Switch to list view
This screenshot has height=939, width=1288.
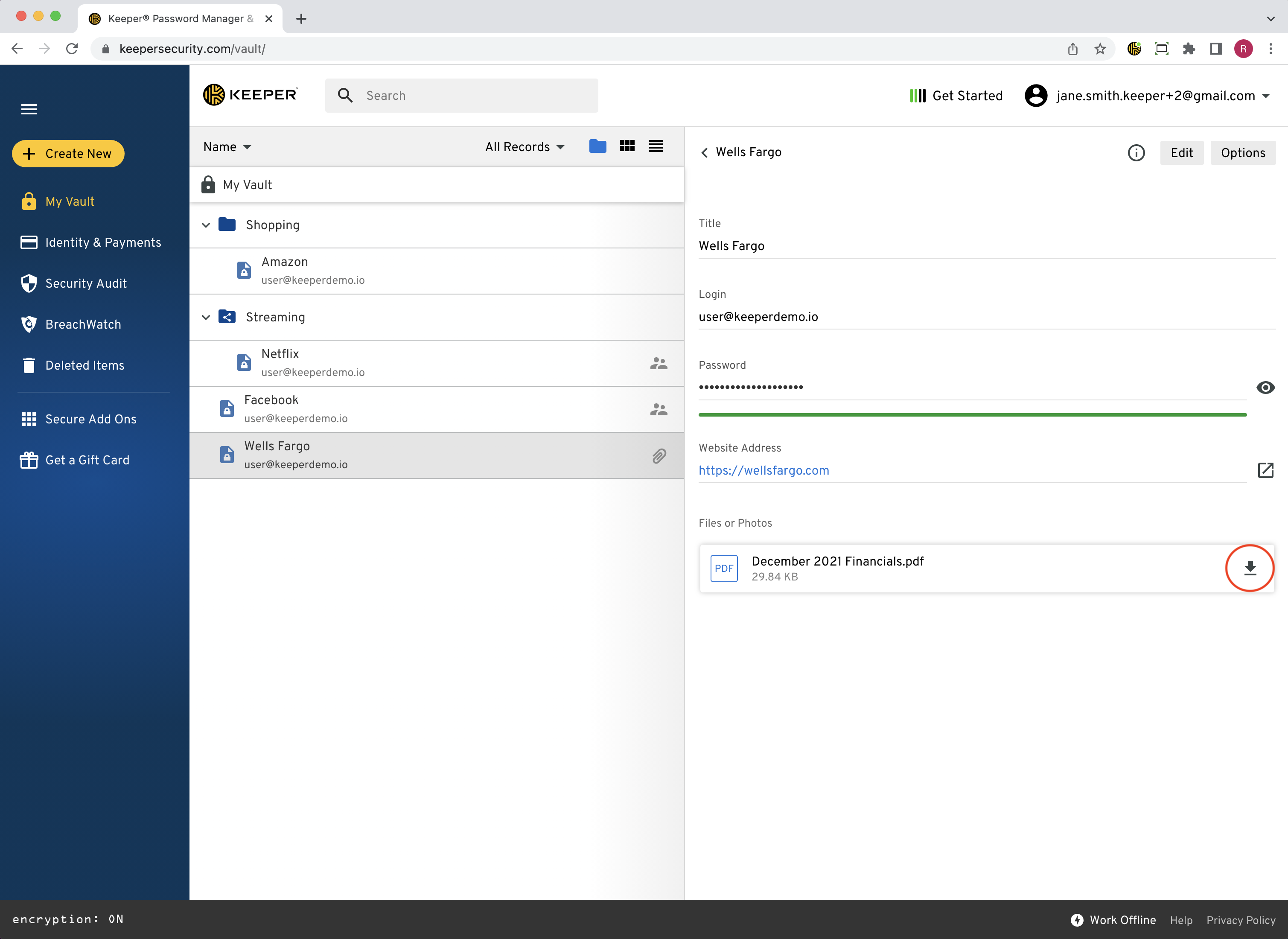(656, 146)
